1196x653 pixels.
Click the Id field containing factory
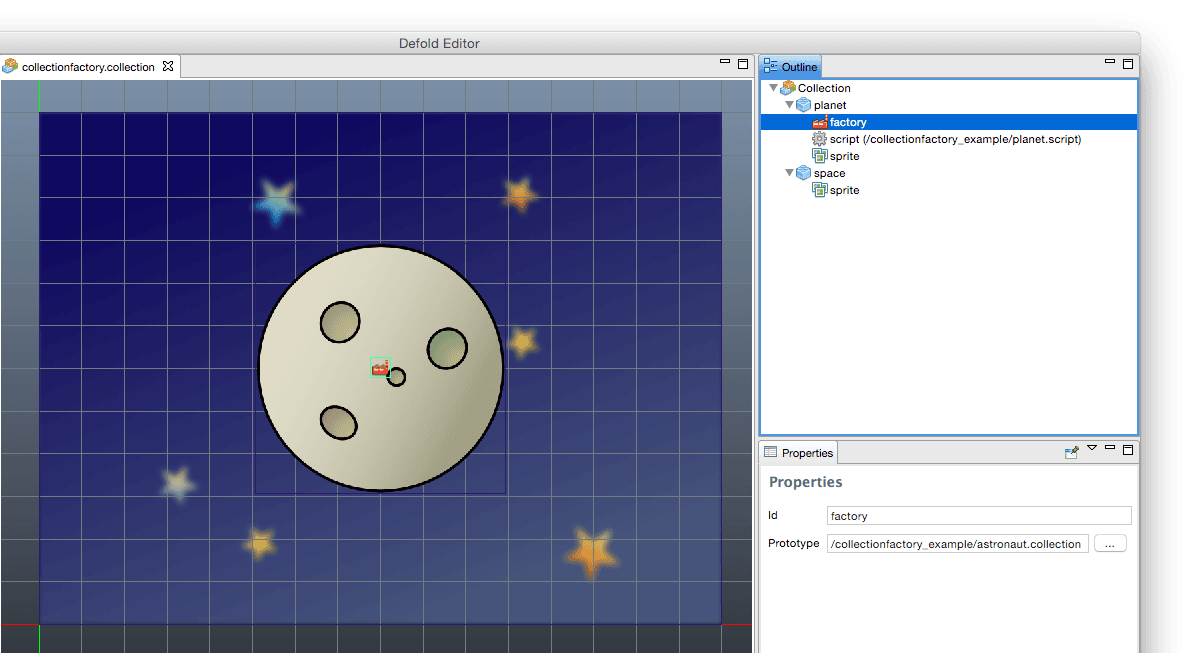[979, 516]
